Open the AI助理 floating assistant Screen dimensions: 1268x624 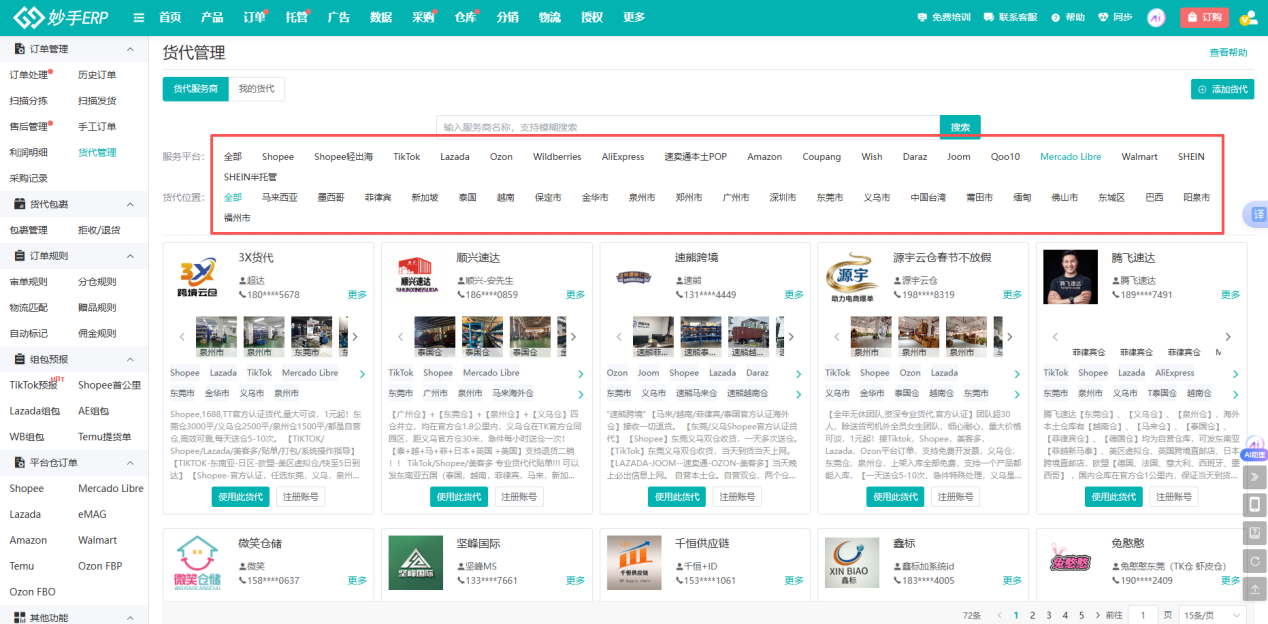pyautogui.click(x=1255, y=447)
